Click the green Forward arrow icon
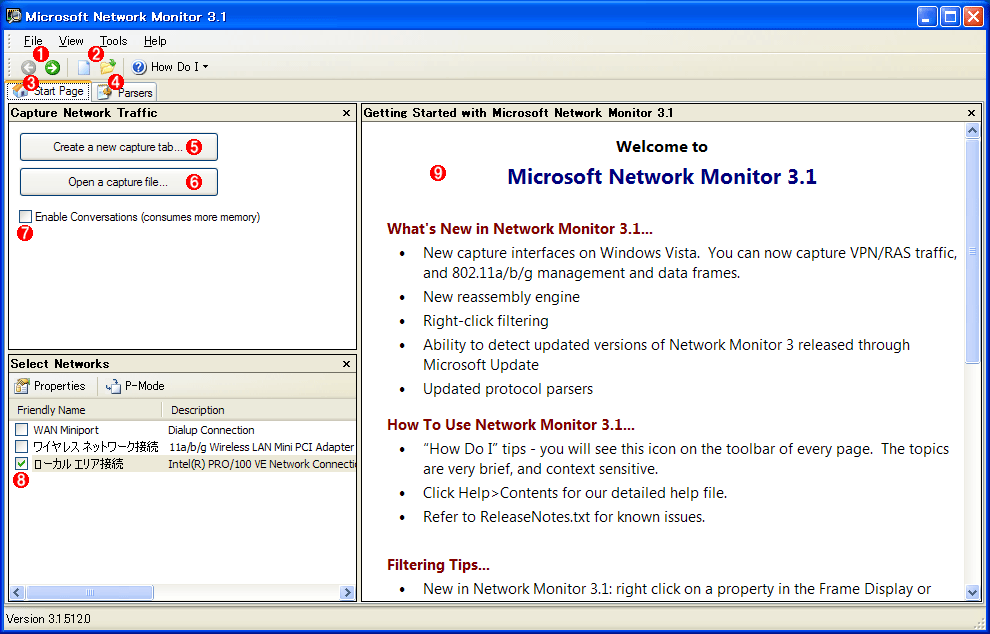990x634 pixels. 52,67
